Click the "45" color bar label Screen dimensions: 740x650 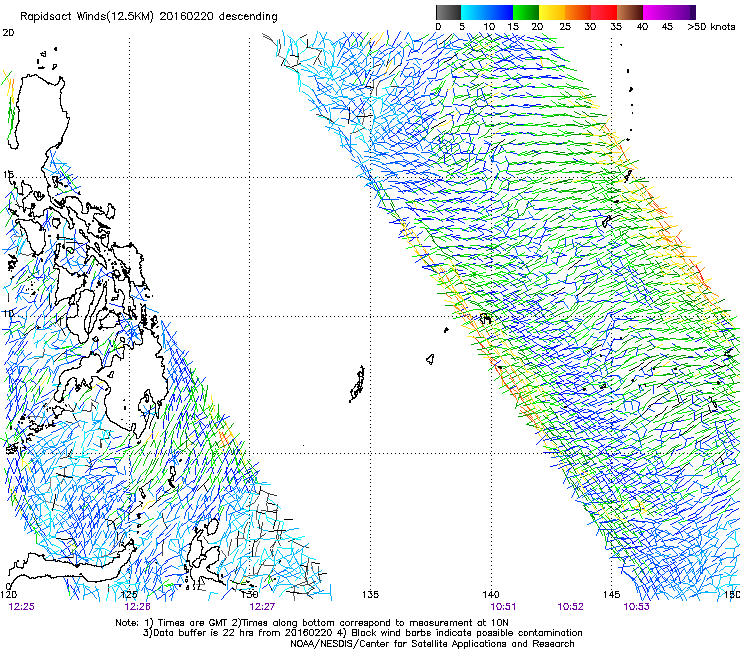click(667, 27)
